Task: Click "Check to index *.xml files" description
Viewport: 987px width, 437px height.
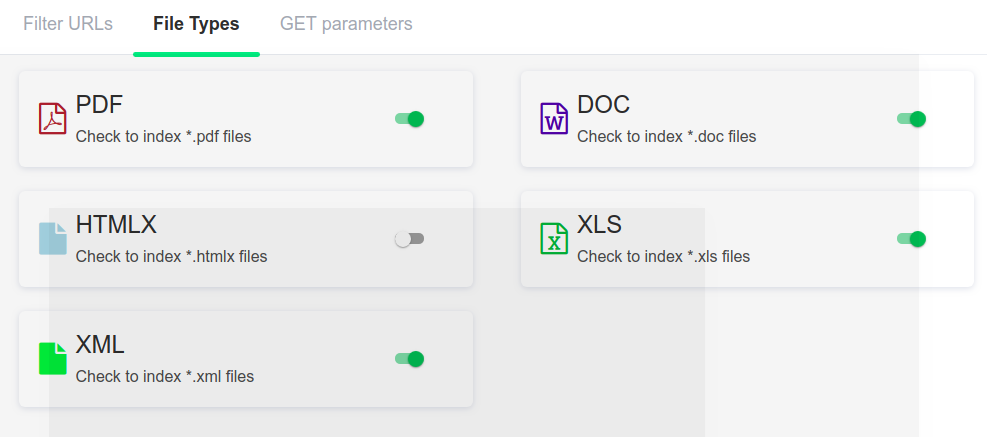Action: point(165,377)
